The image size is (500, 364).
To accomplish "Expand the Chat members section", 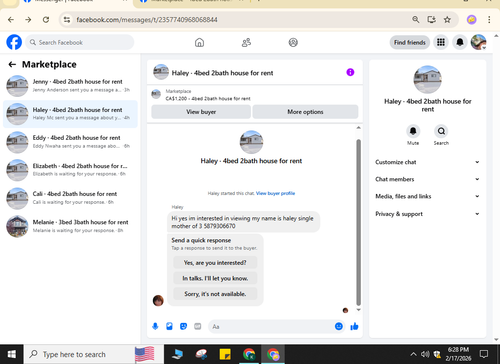I will (x=427, y=179).
